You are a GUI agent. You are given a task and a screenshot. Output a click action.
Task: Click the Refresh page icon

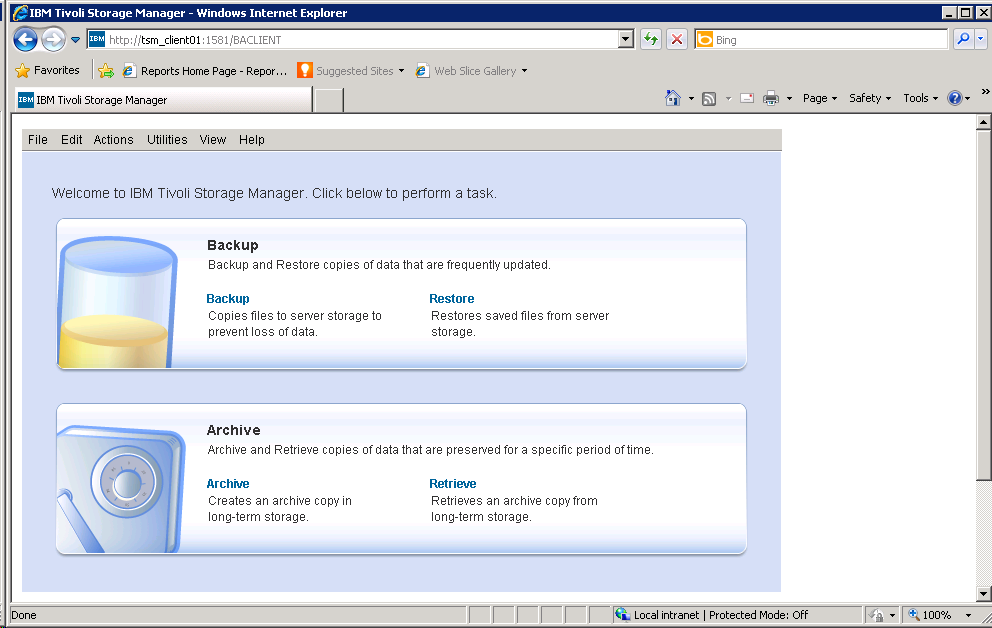651,40
